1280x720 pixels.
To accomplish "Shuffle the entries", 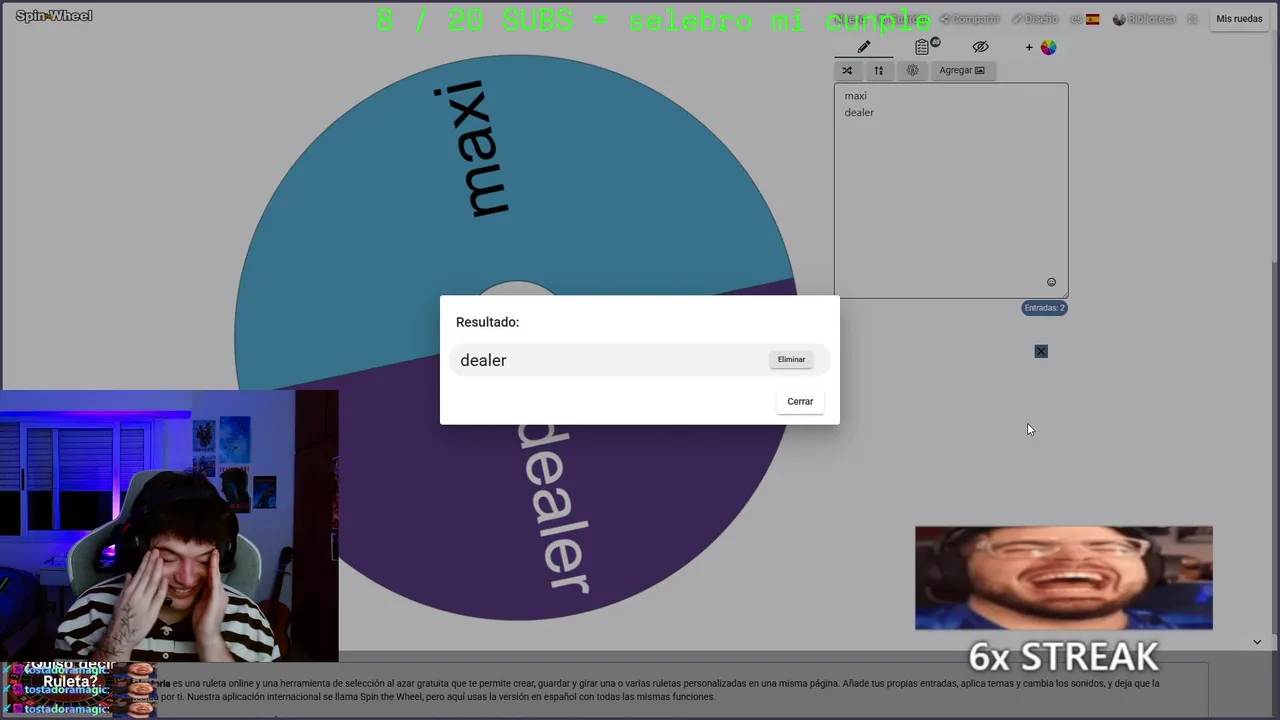I will tap(847, 70).
